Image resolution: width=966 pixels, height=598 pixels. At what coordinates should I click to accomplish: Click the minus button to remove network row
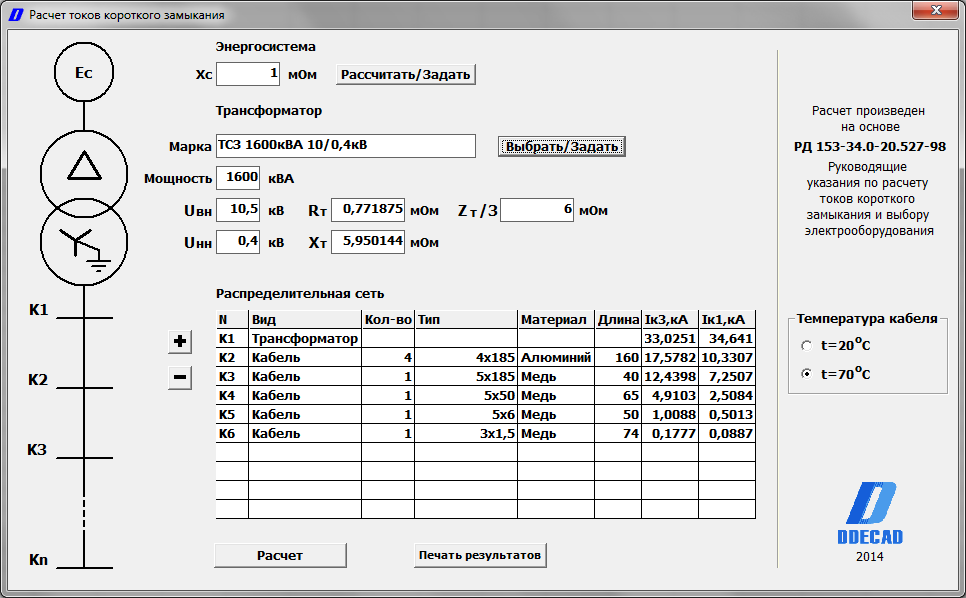point(180,377)
